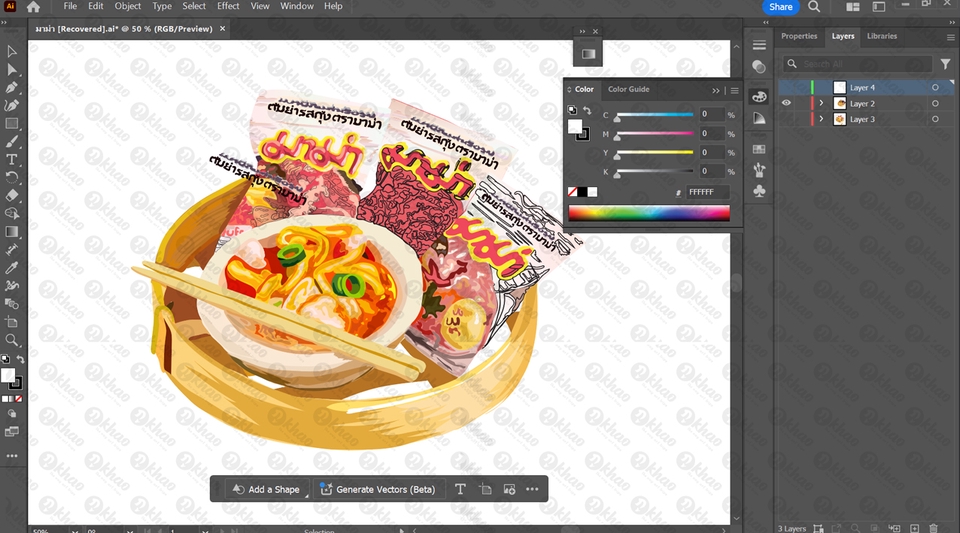Click the color spectrum bar
This screenshot has height=533, width=960.
point(649,213)
